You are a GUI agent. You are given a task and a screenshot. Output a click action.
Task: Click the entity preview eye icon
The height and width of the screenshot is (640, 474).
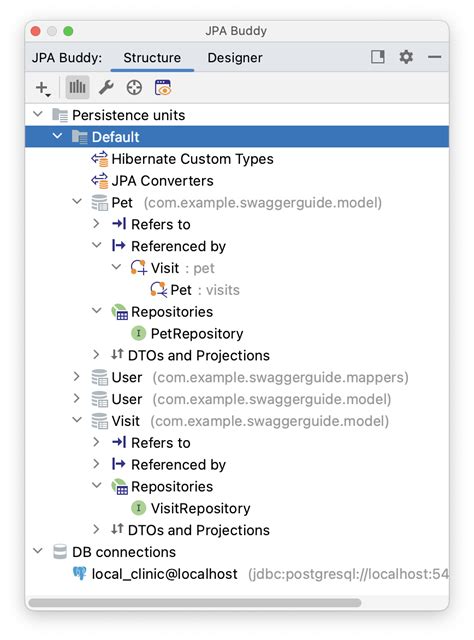(x=163, y=87)
